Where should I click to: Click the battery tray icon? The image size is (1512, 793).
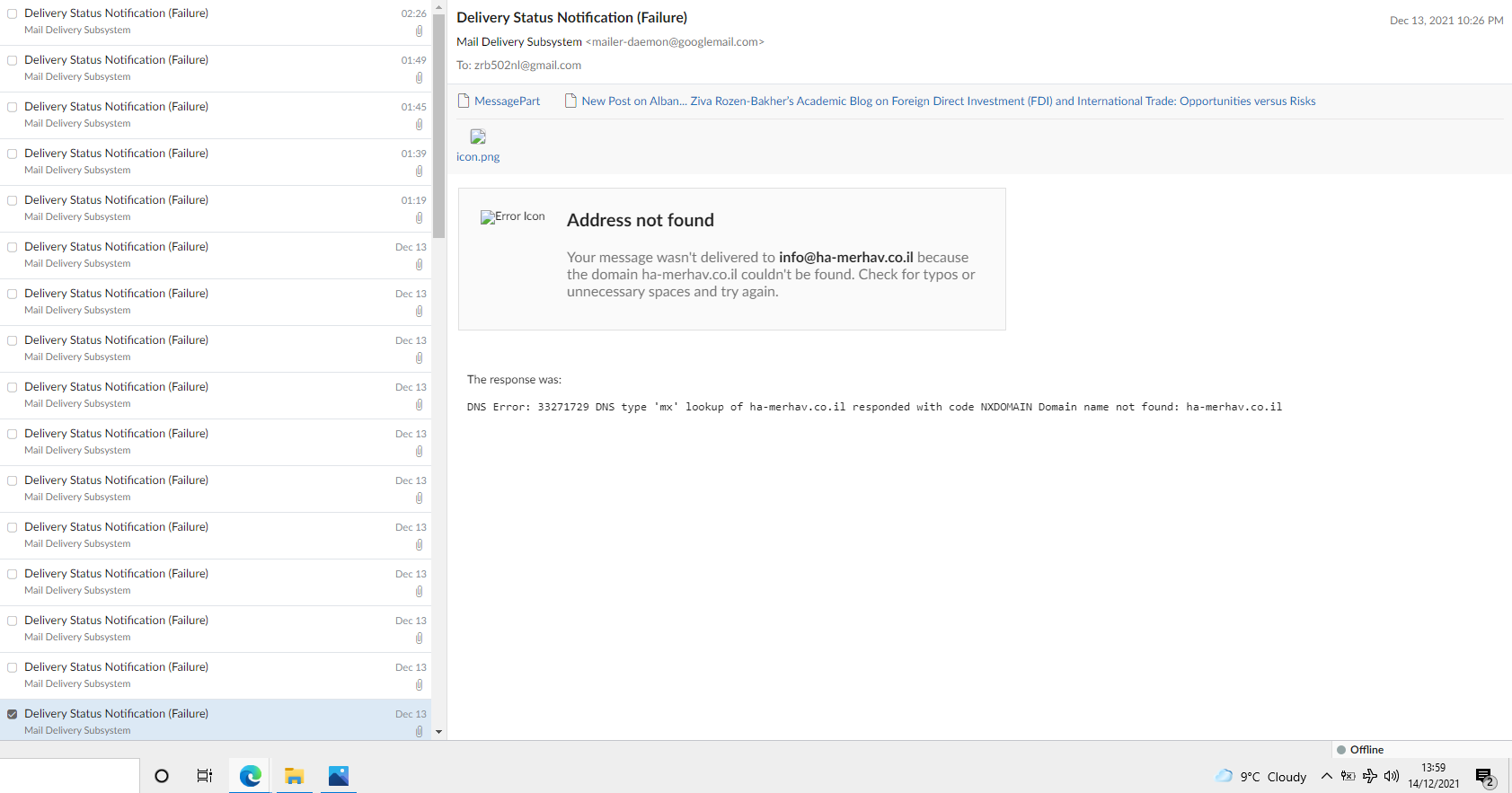(x=1348, y=776)
